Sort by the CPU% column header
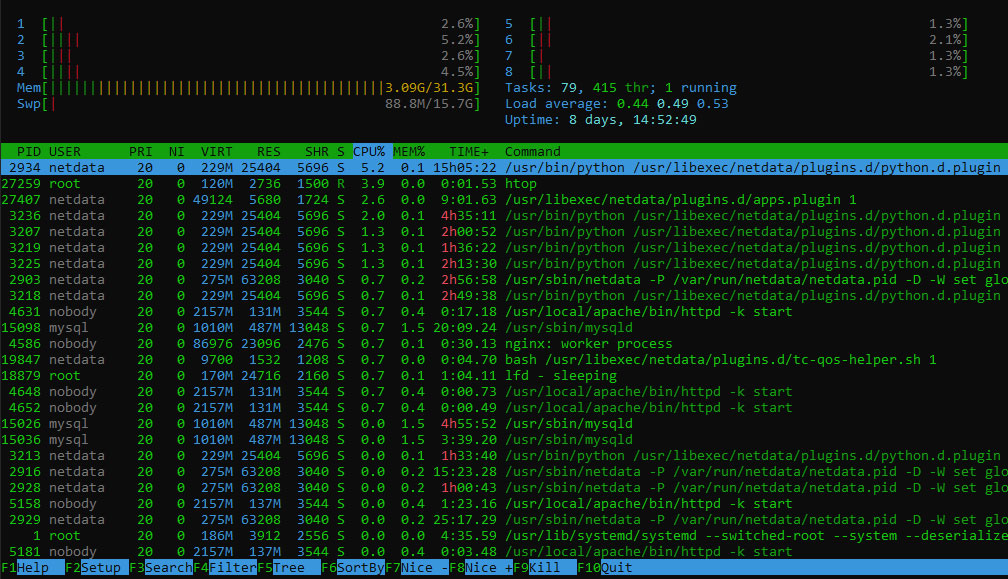The width and height of the screenshot is (1008, 579). [369, 152]
